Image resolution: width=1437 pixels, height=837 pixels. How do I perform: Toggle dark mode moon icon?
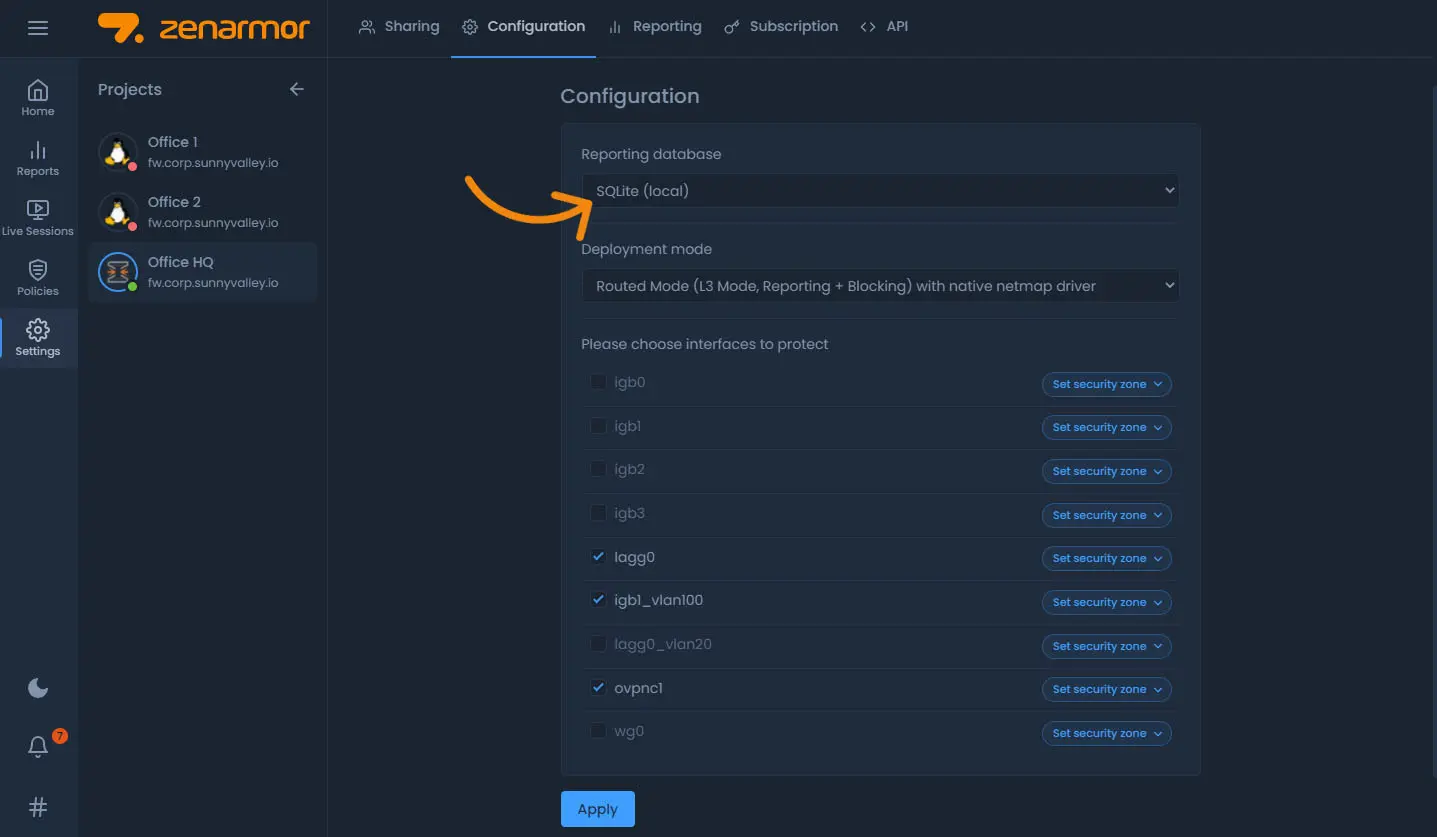38,688
